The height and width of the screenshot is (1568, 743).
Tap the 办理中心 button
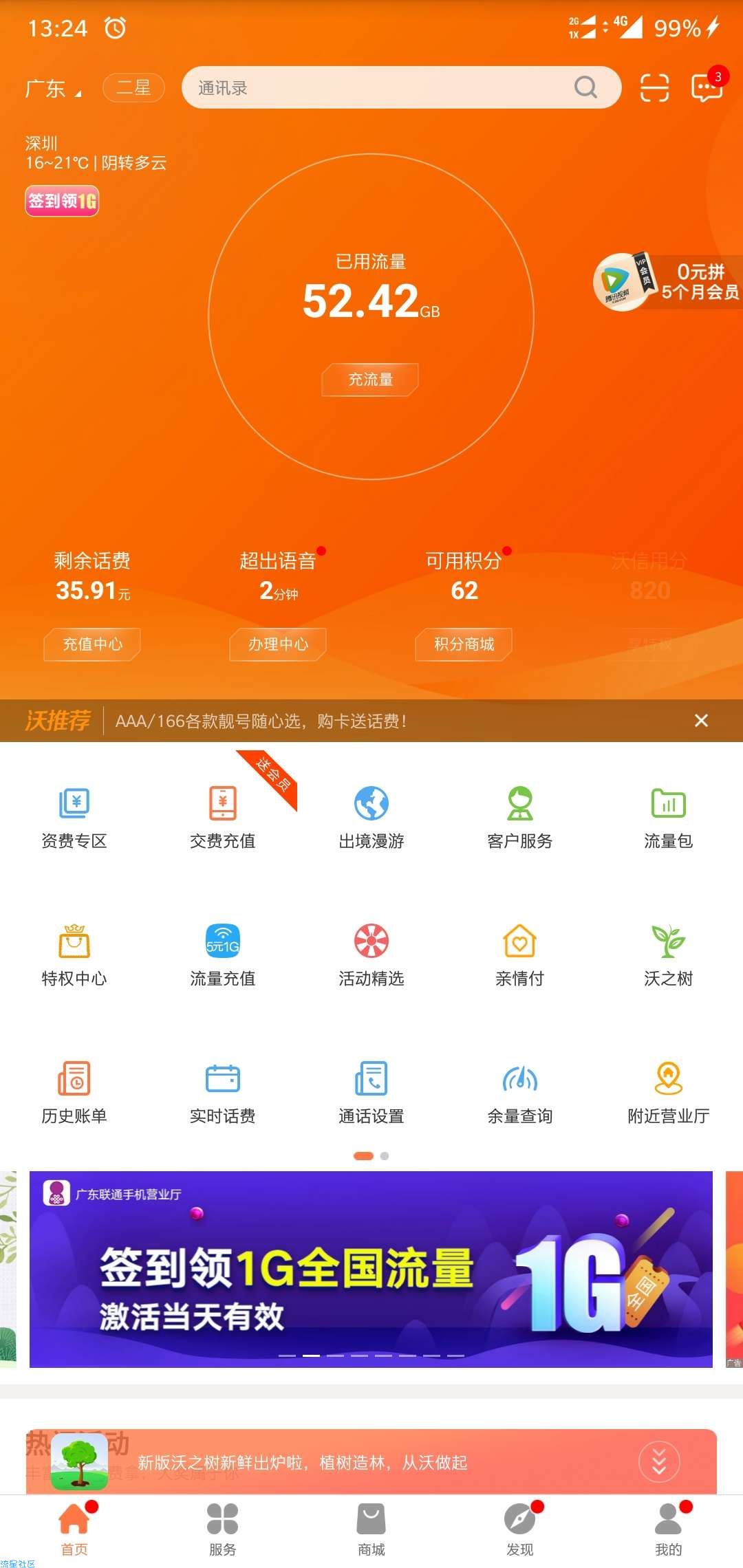[x=278, y=644]
